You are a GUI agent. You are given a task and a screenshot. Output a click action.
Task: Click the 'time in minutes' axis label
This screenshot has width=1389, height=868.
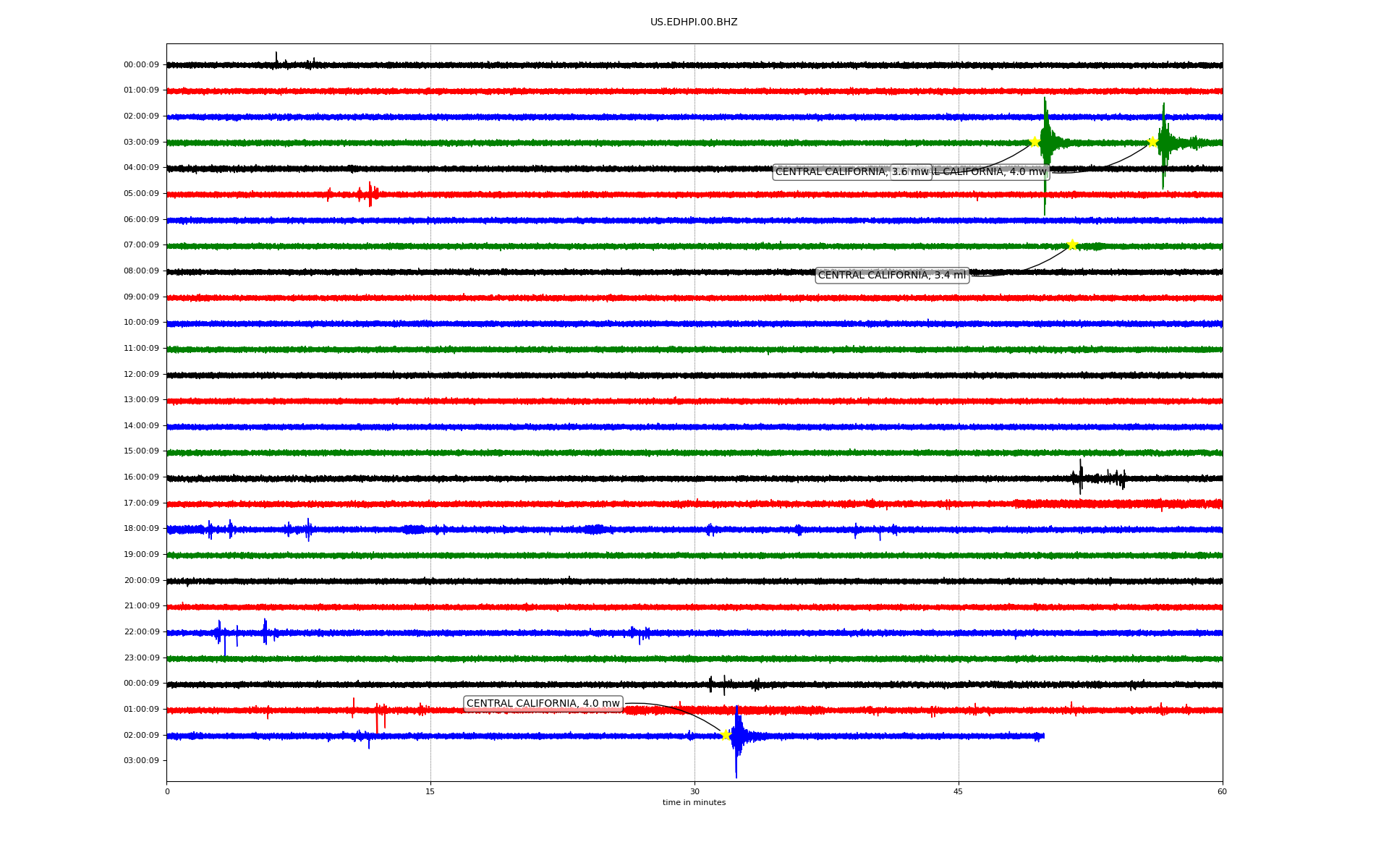tap(693, 803)
